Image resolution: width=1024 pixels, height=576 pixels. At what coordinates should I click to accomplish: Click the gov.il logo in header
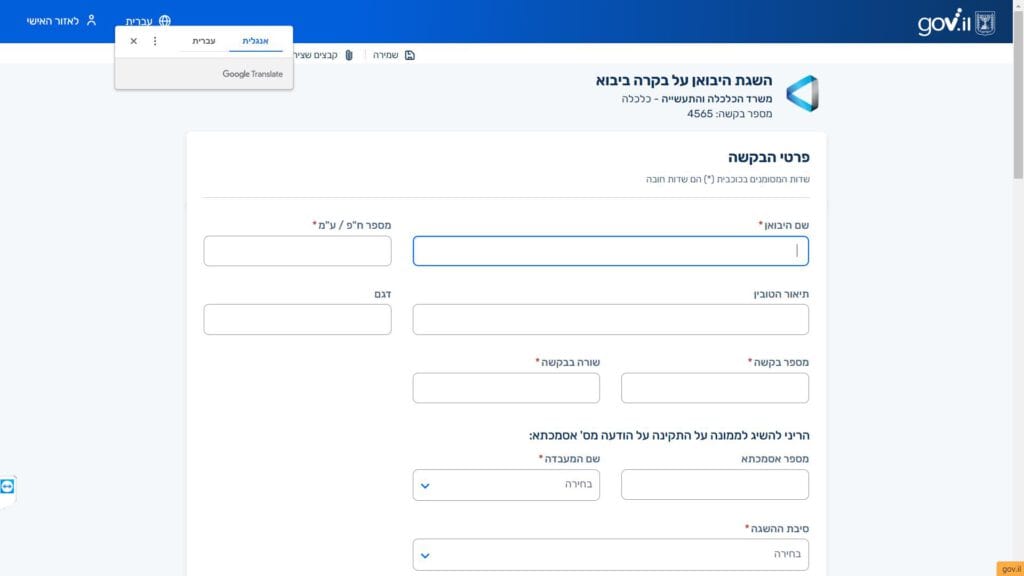pos(943,22)
